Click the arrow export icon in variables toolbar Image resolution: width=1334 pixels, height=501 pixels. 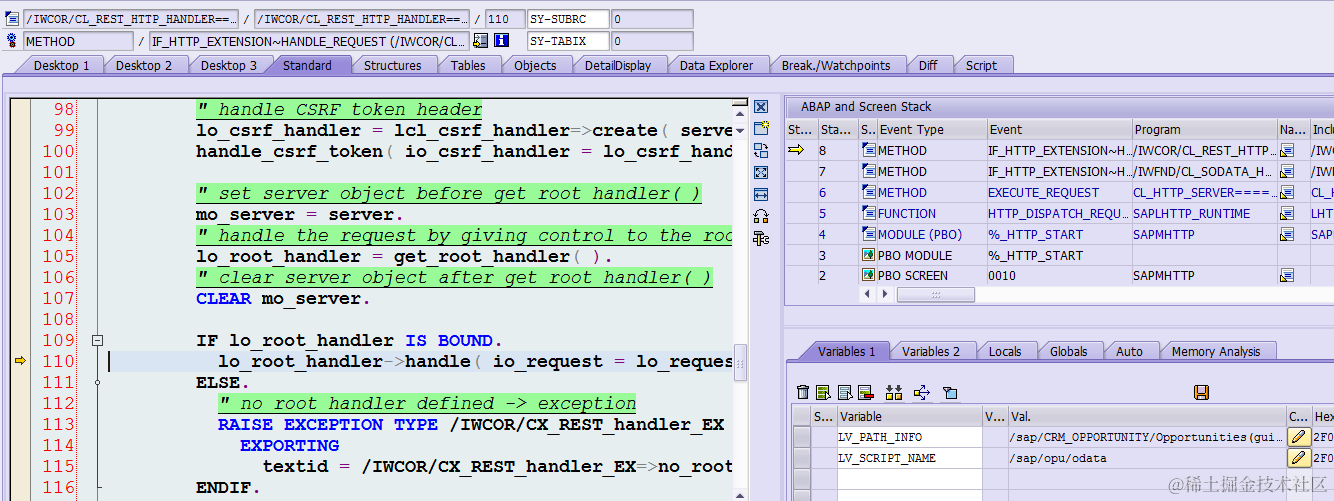[x=922, y=392]
